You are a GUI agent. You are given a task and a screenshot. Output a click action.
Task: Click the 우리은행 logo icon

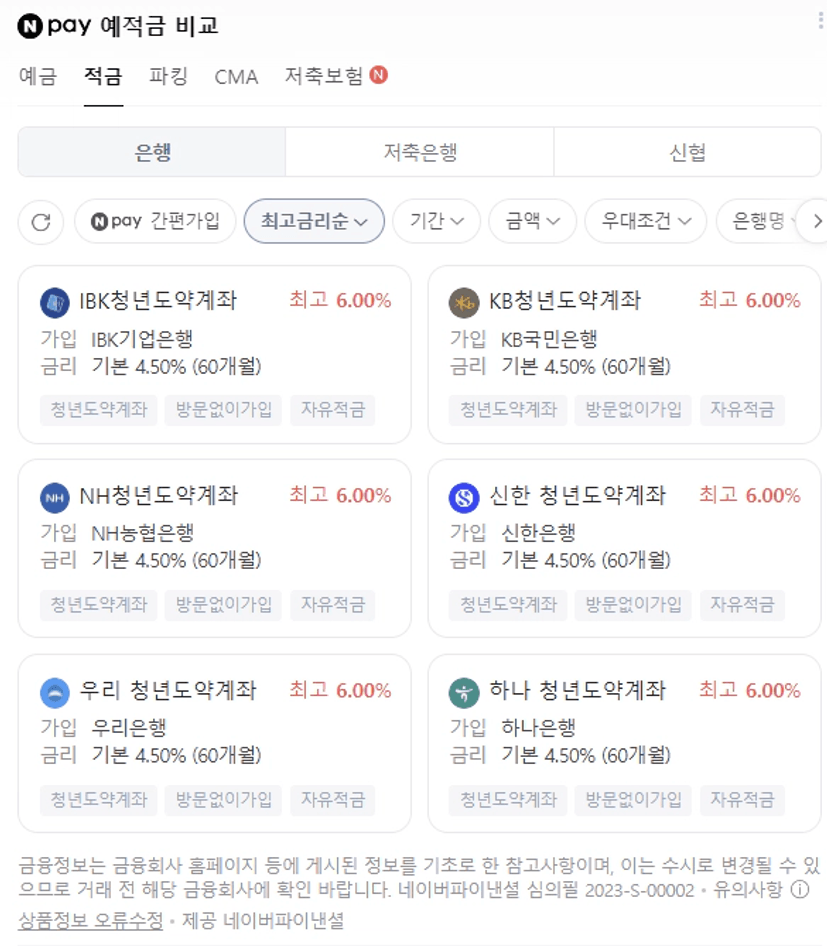55,692
